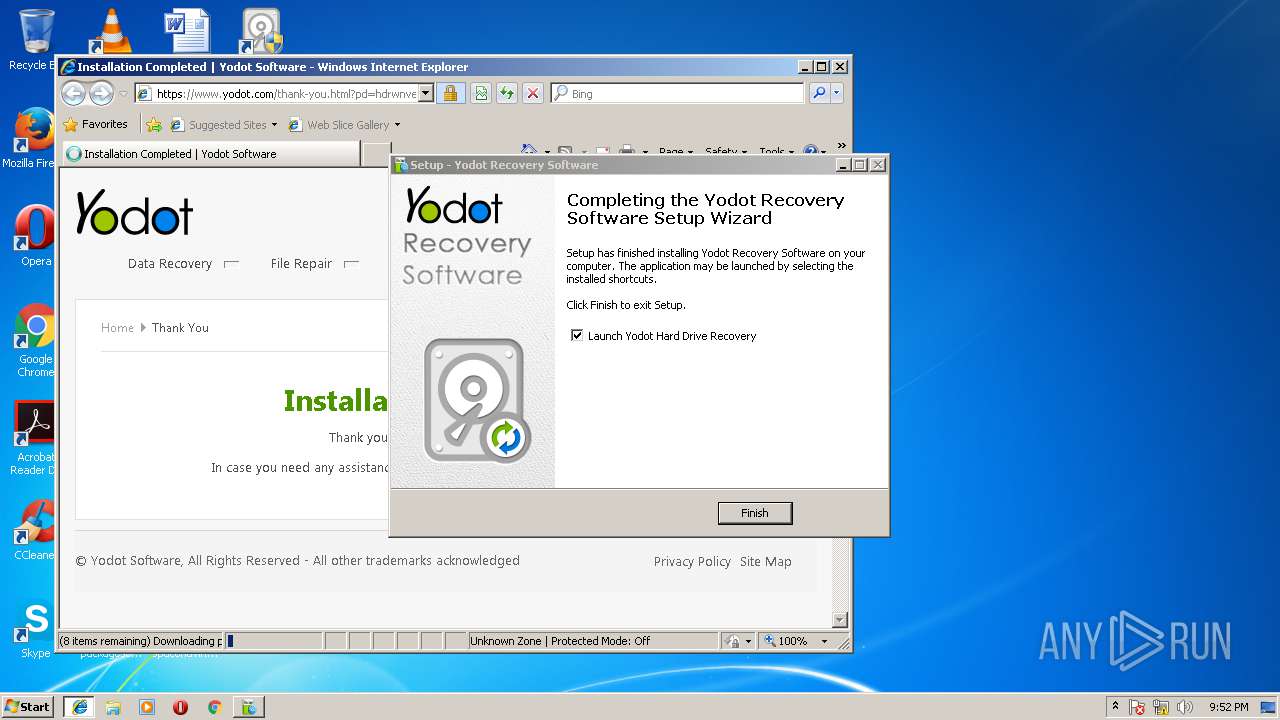Click the download progress bar in status bar

tap(273, 641)
